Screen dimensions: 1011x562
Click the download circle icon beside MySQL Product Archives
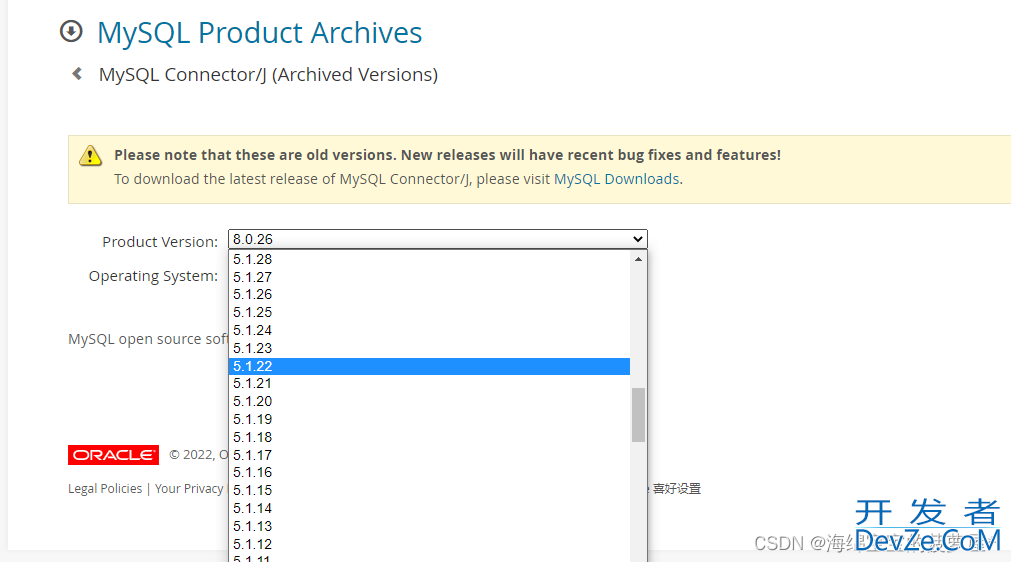(71, 31)
